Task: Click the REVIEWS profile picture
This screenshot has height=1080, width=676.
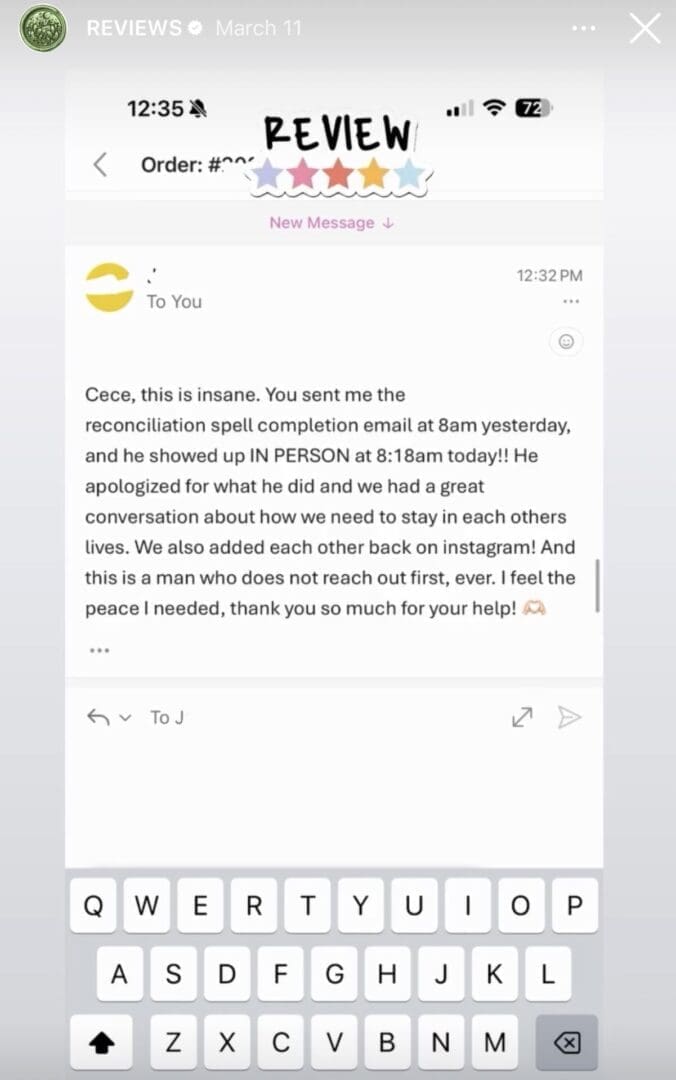Action: click(41, 27)
